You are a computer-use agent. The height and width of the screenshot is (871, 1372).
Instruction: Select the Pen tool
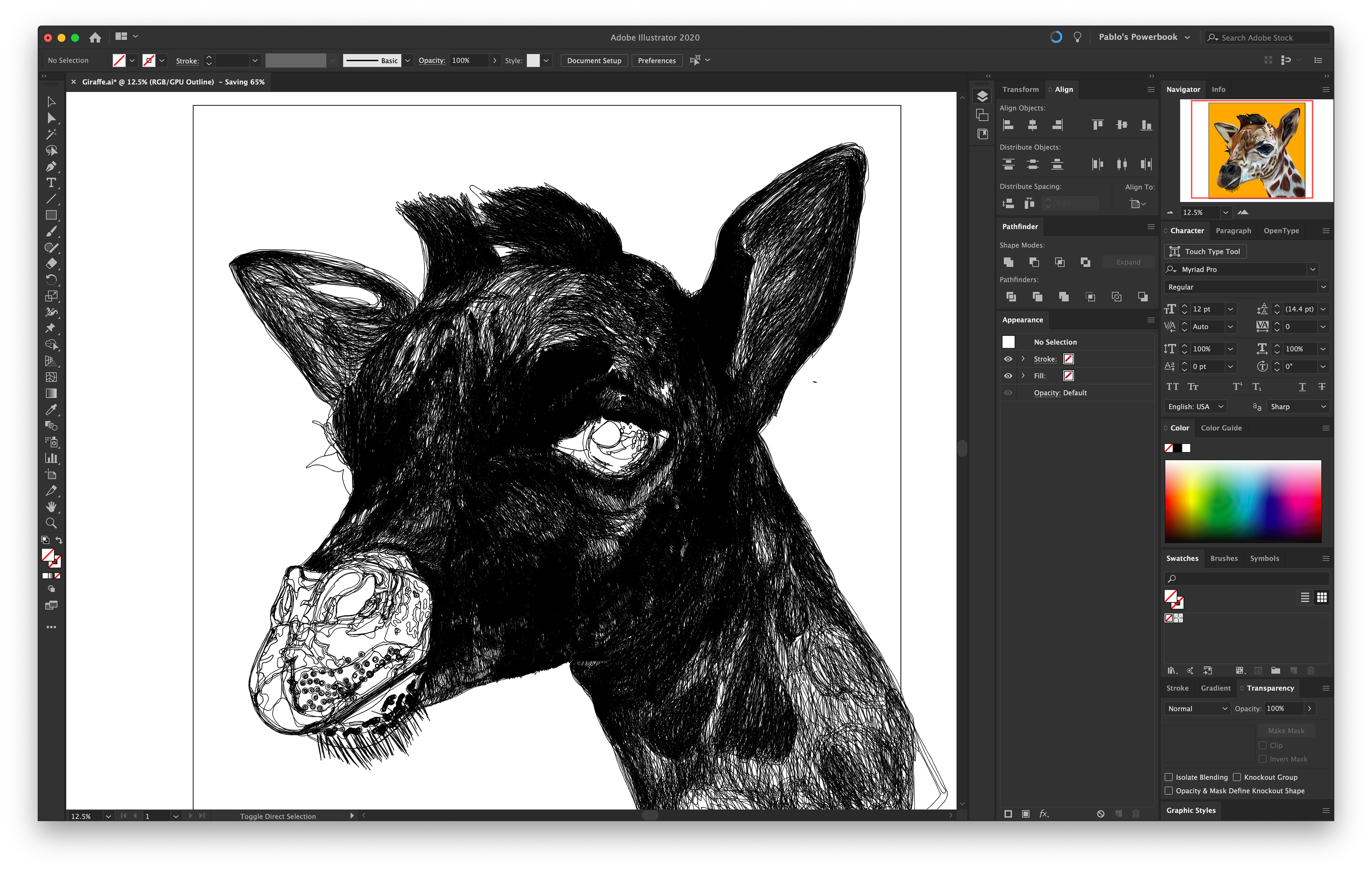click(x=51, y=167)
